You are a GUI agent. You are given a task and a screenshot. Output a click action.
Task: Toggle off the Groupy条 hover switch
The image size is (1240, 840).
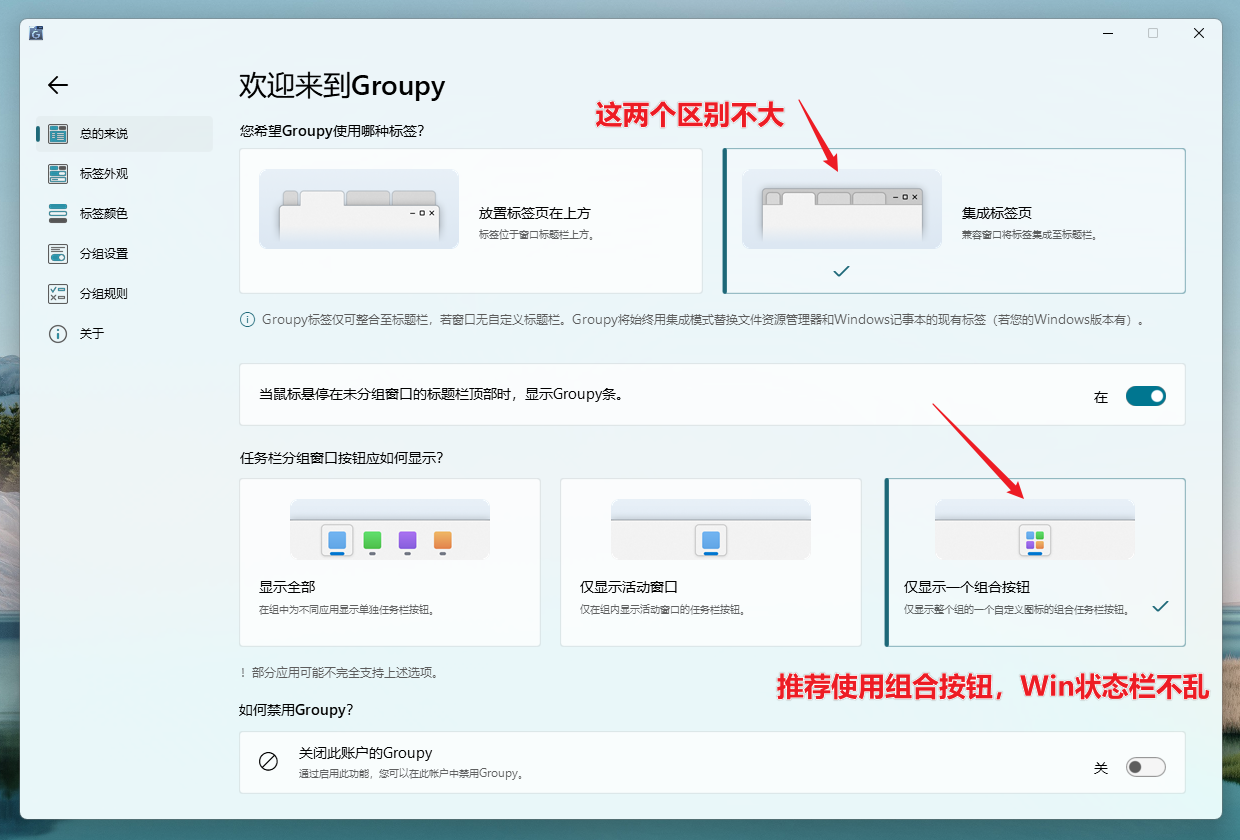pos(1145,396)
